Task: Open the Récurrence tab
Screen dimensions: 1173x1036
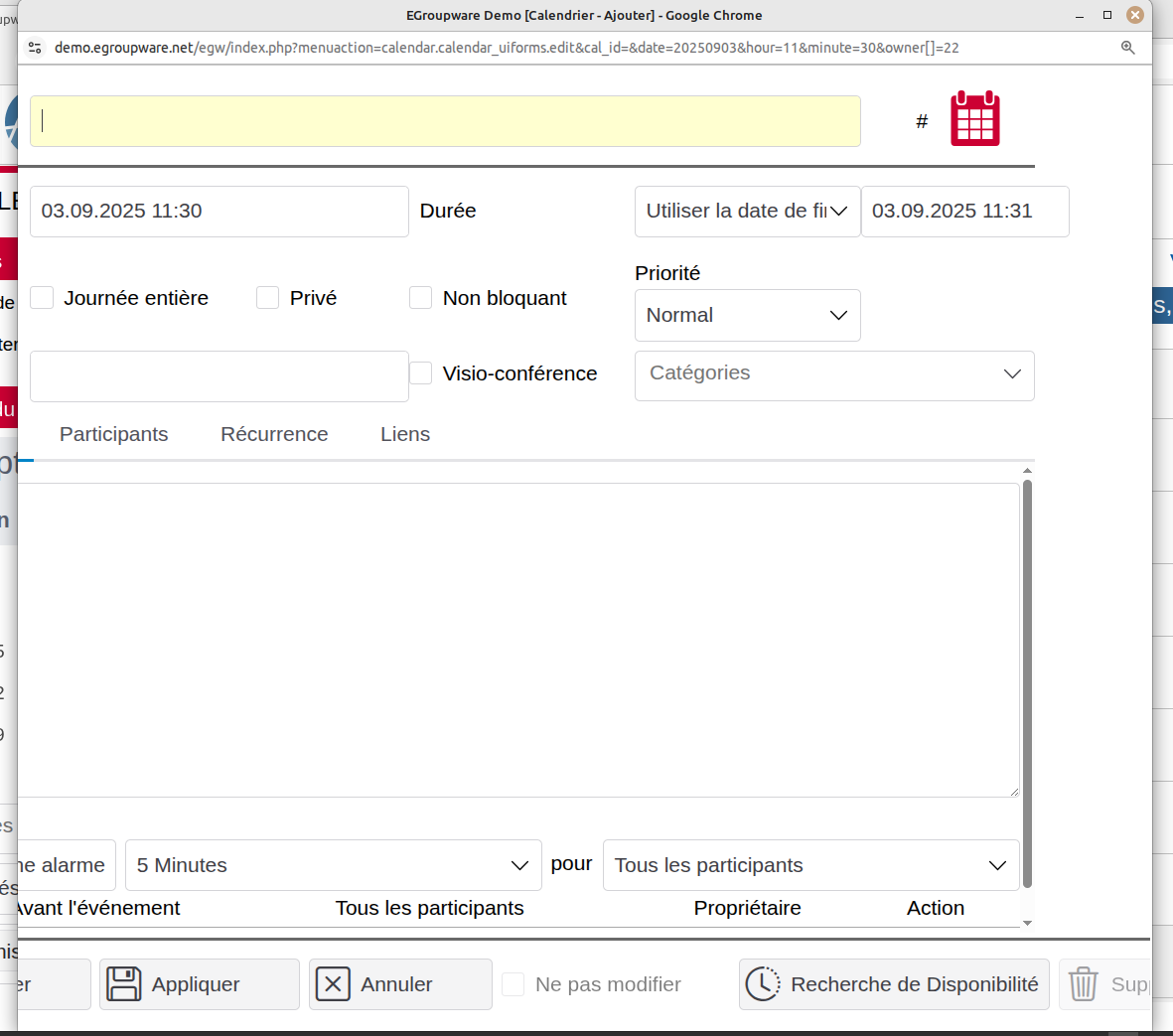Action: point(274,434)
